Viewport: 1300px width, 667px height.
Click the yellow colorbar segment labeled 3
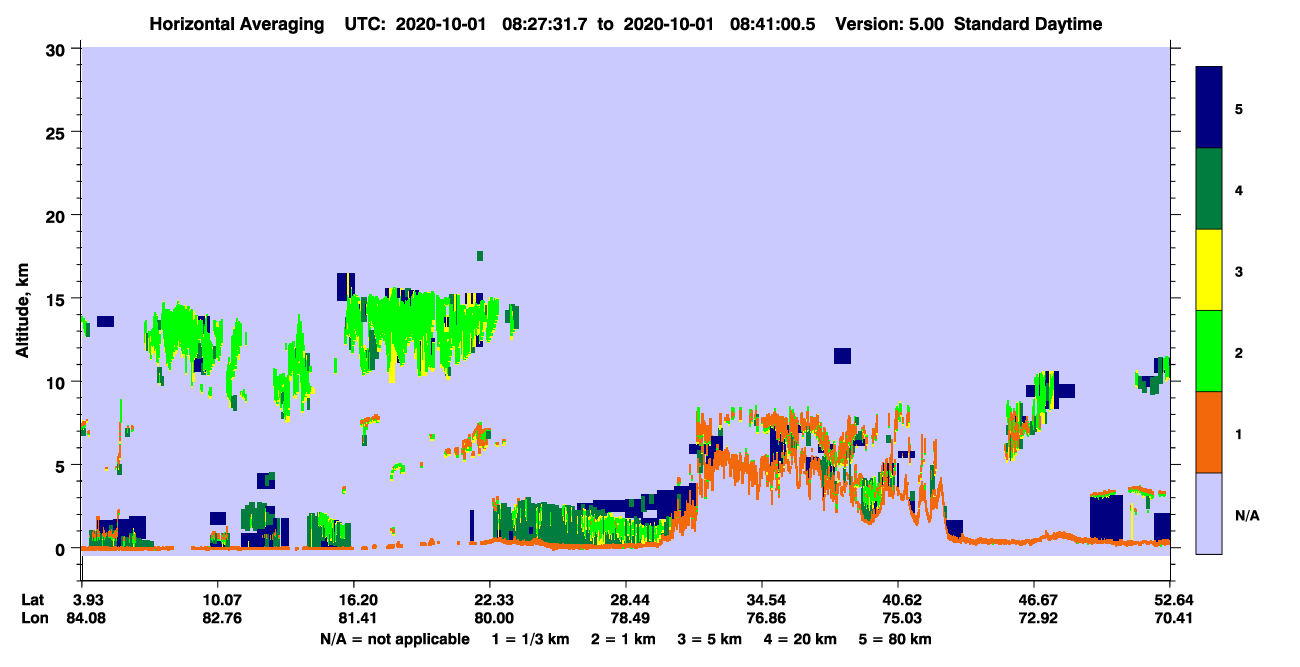[1209, 270]
